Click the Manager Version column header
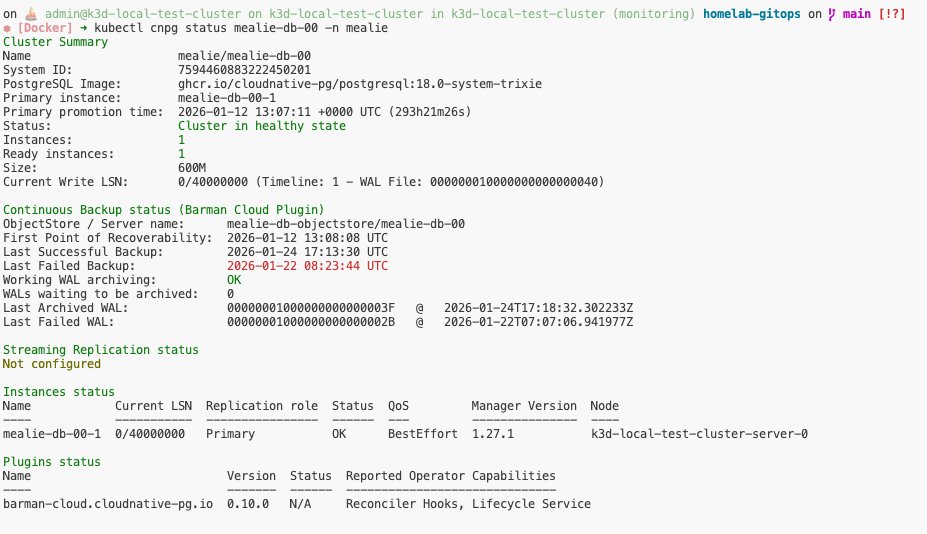 (x=524, y=406)
